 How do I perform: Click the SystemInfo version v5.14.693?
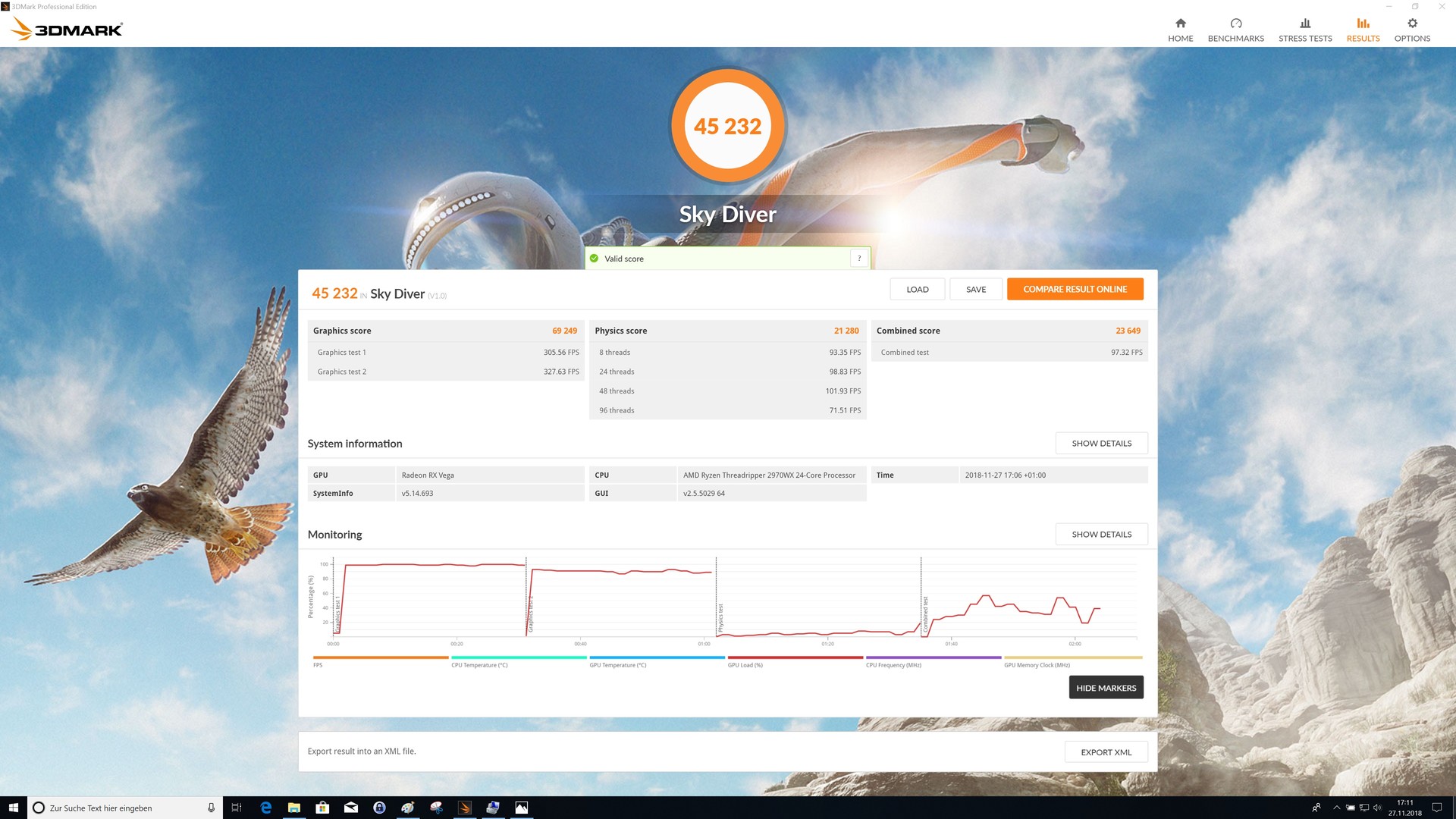tap(417, 494)
